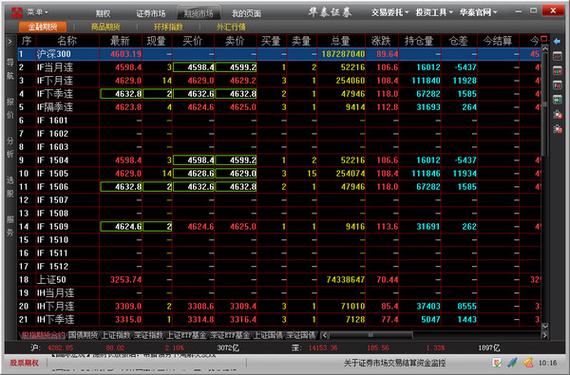
Task: Click the 关于证券市场交易结算资金监控 notice
Action: tap(395, 363)
